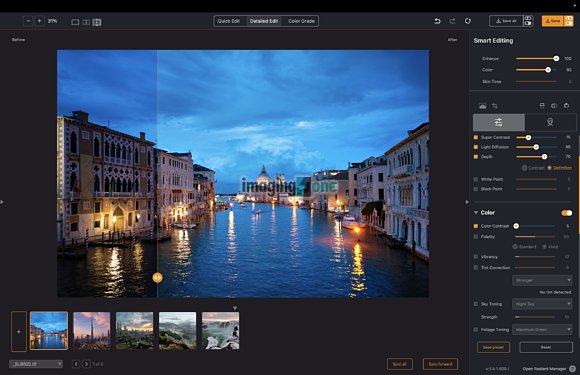Open the Sky Toning Night Sky dropdown
Screen dimensions: 580x375
point(542,304)
